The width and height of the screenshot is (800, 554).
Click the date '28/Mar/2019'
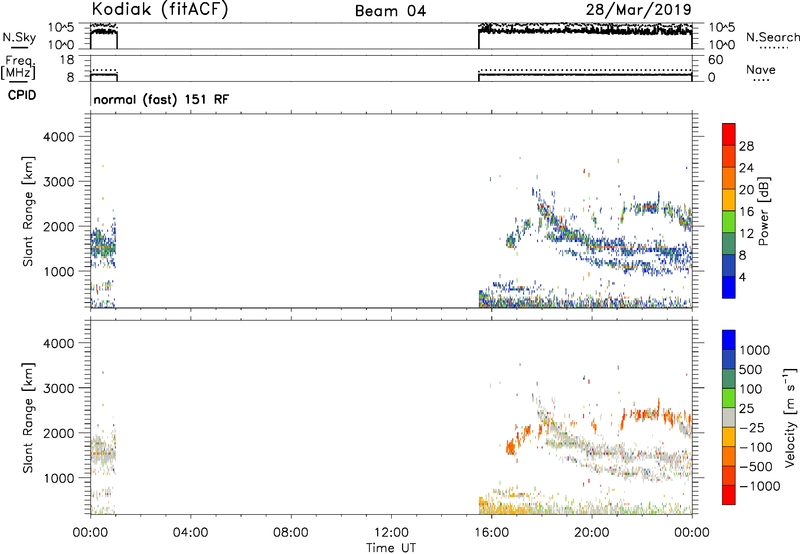click(639, 10)
